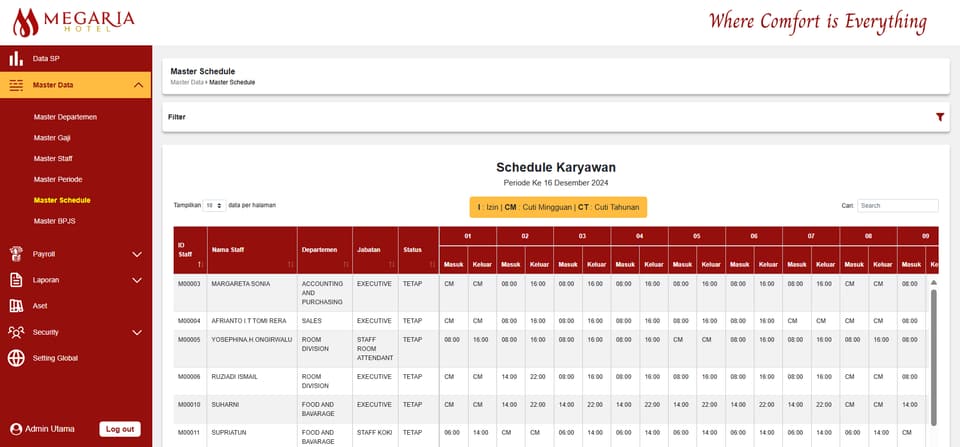Click the Log out button
Image resolution: width=960 pixels, height=447 pixels.
(120, 429)
